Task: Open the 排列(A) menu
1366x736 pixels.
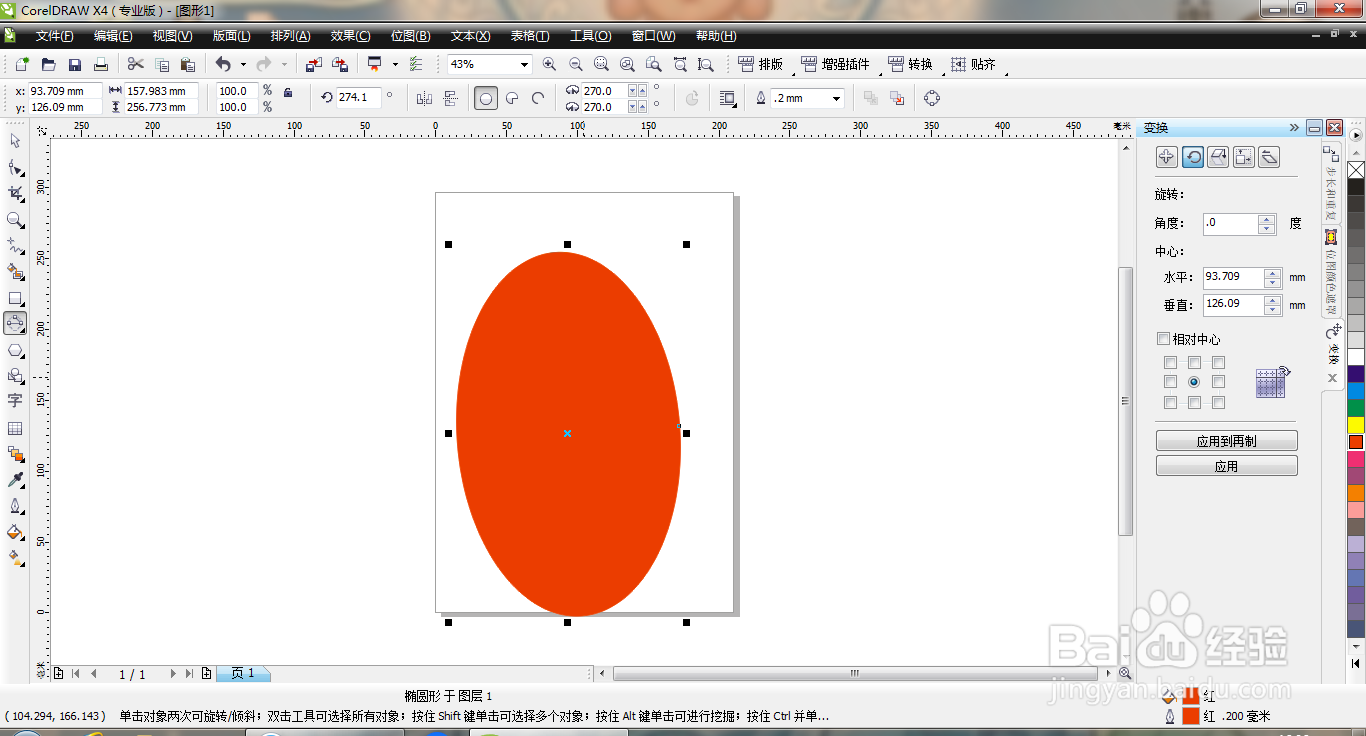Action: (x=290, y=36)
